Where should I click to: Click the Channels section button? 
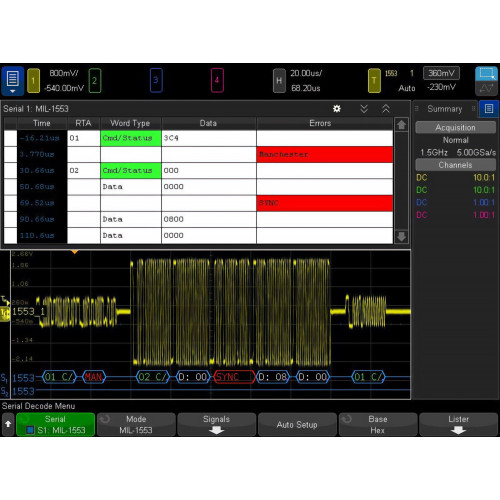455,165
